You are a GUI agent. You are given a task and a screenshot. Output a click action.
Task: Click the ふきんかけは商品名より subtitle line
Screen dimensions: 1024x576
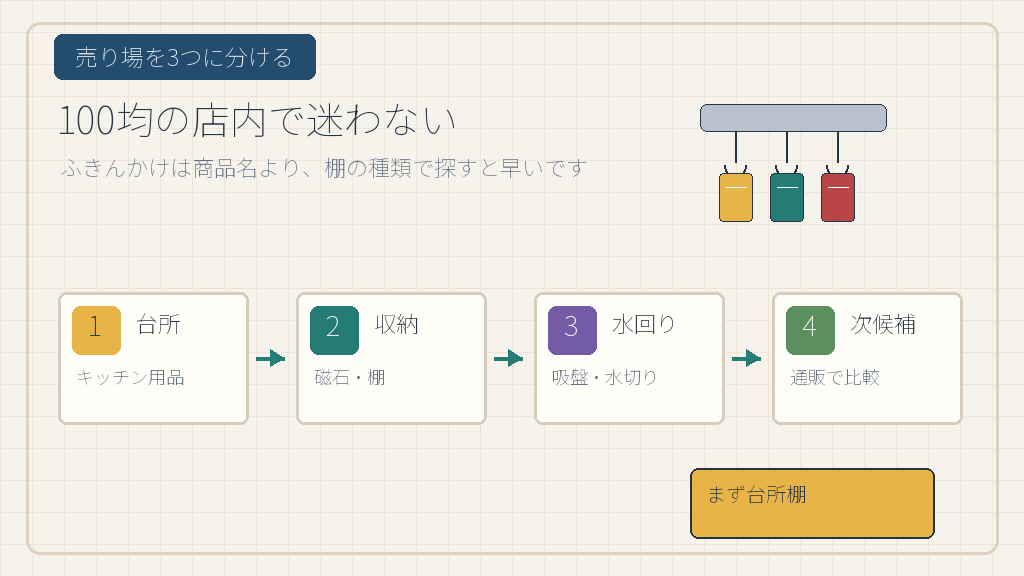323,168
